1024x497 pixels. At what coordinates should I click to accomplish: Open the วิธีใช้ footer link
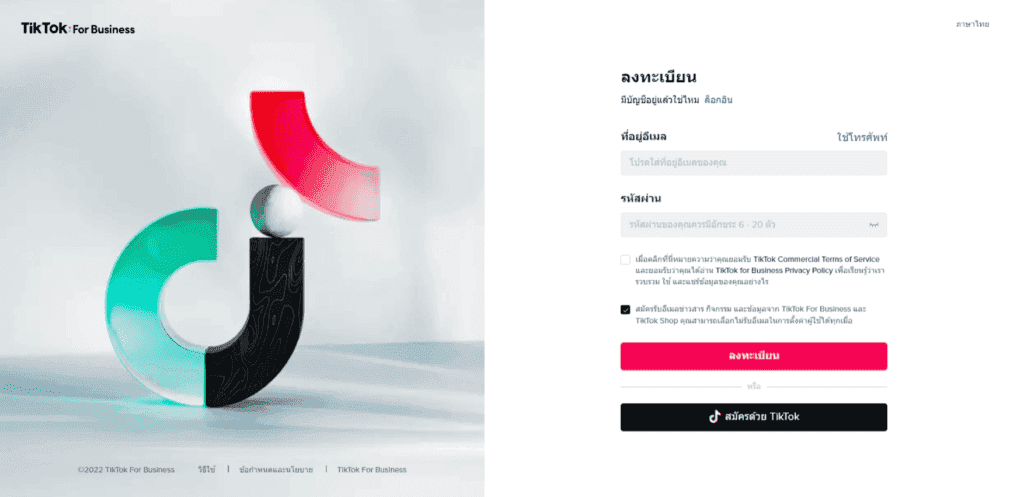point(206,470)
